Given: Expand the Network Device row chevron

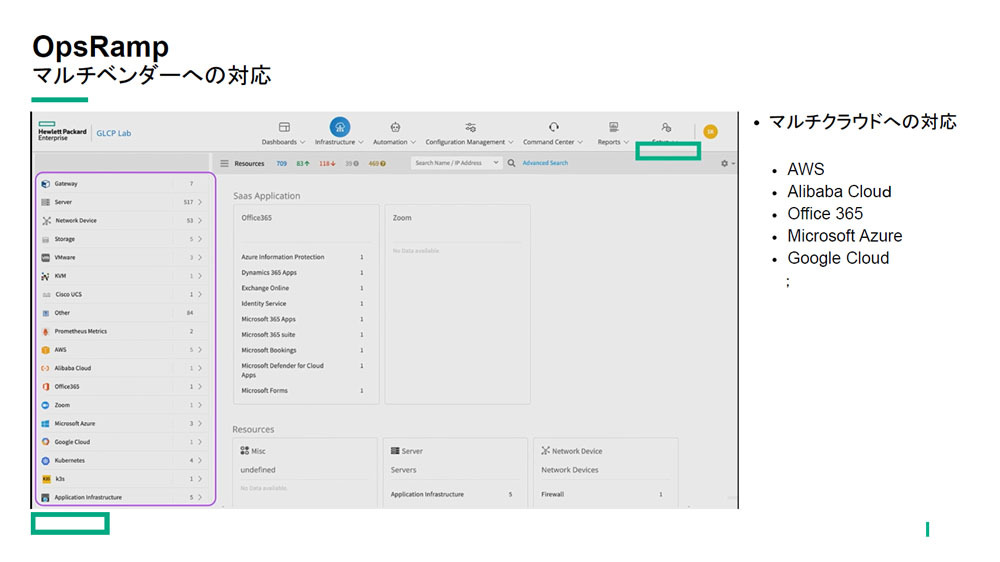Looking at the screenshot, I should [200, 221].
